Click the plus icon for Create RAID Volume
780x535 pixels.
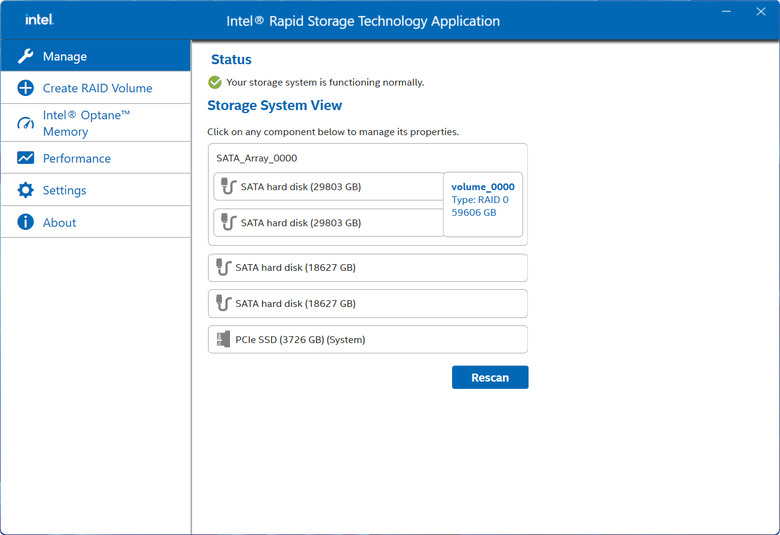pos(25,88)
